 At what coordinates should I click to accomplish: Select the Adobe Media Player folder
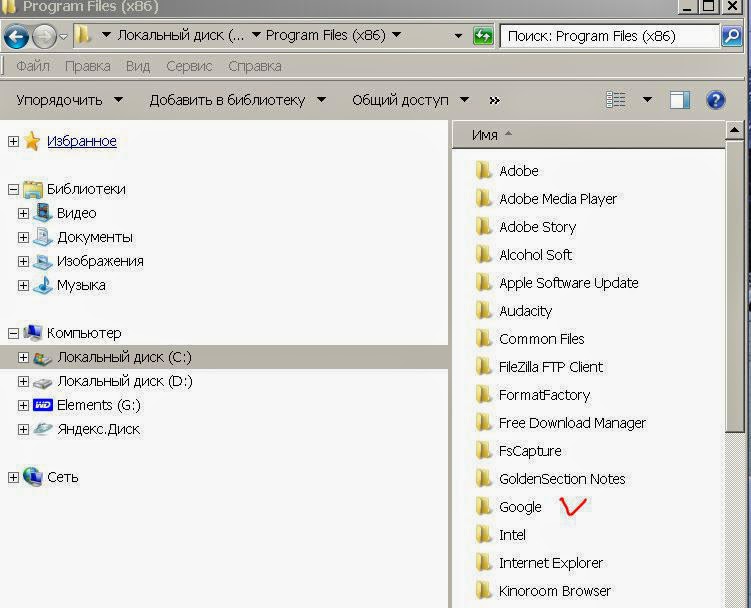pyautogui.click(x=558, y=199)
